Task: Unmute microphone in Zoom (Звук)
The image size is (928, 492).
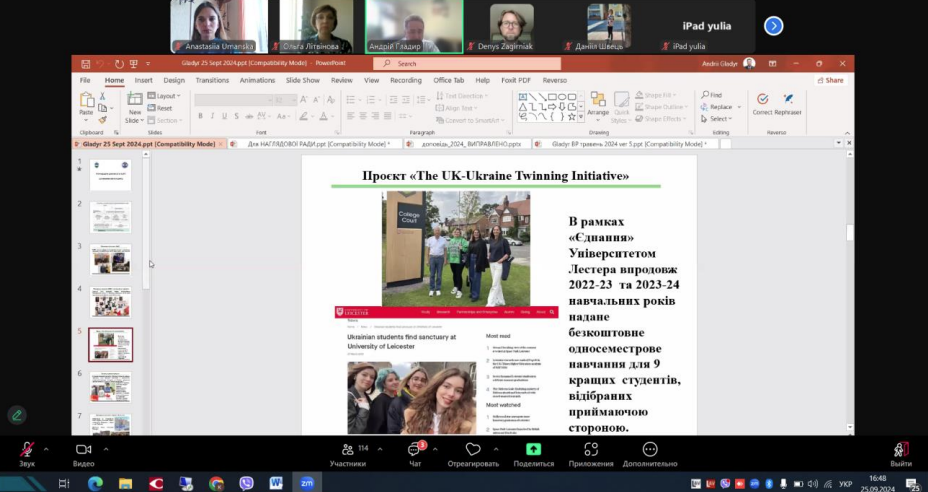Action: tap(27, 455)
